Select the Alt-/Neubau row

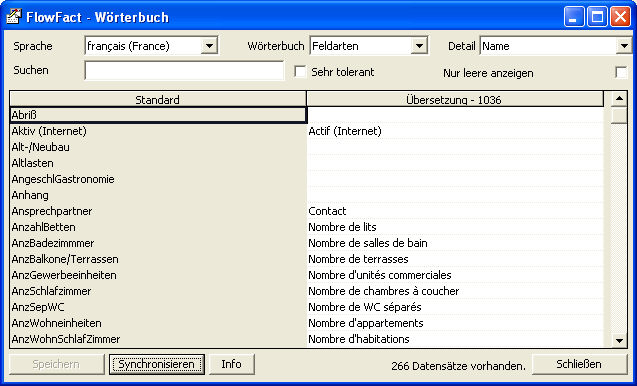coord(158,147)
